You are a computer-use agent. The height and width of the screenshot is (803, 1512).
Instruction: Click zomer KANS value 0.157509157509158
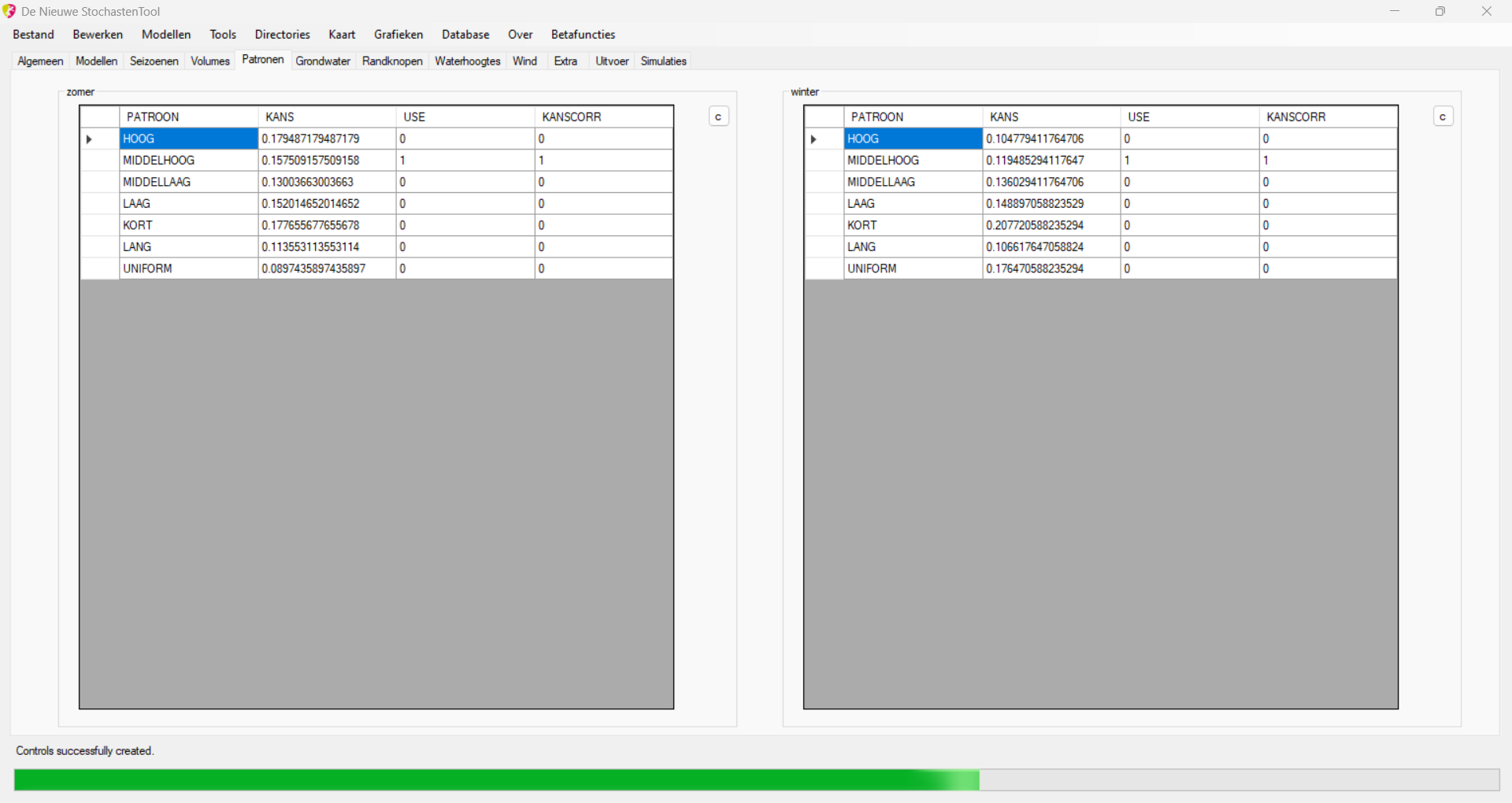coord(328,161)
